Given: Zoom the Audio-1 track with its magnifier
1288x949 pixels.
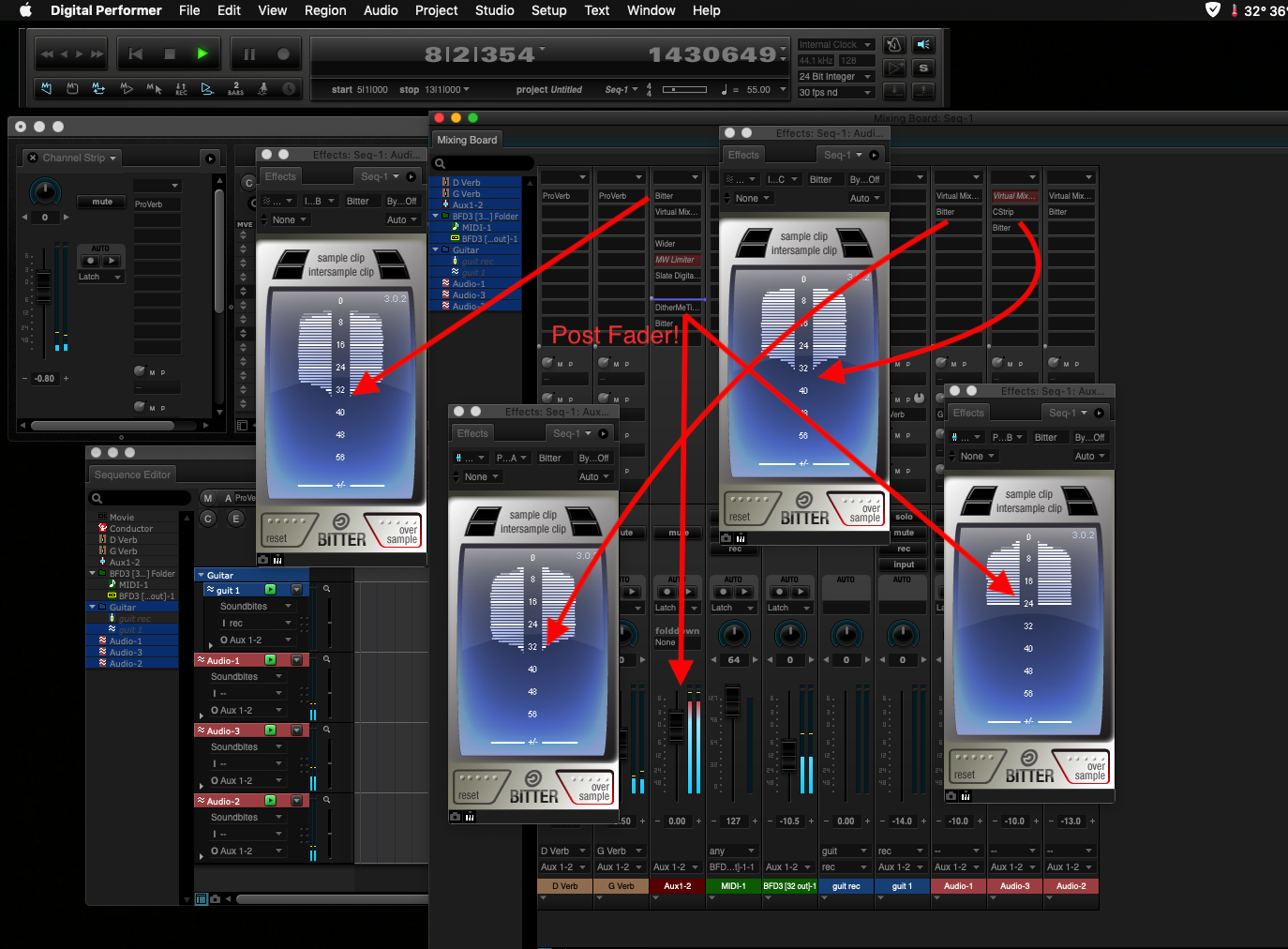Looking at the screenshot, I should pos(326,659).
